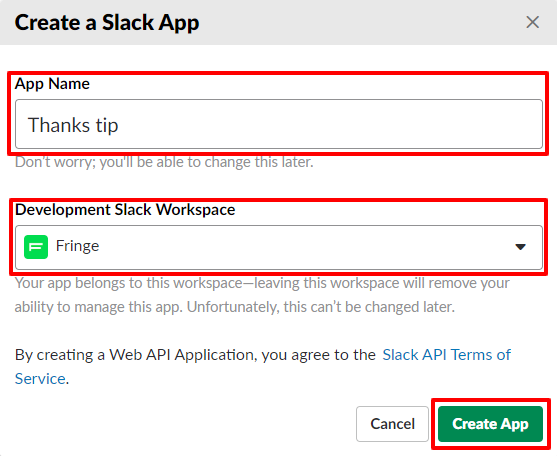
Task: Click the App Name input field
Action: click(279, 124)
